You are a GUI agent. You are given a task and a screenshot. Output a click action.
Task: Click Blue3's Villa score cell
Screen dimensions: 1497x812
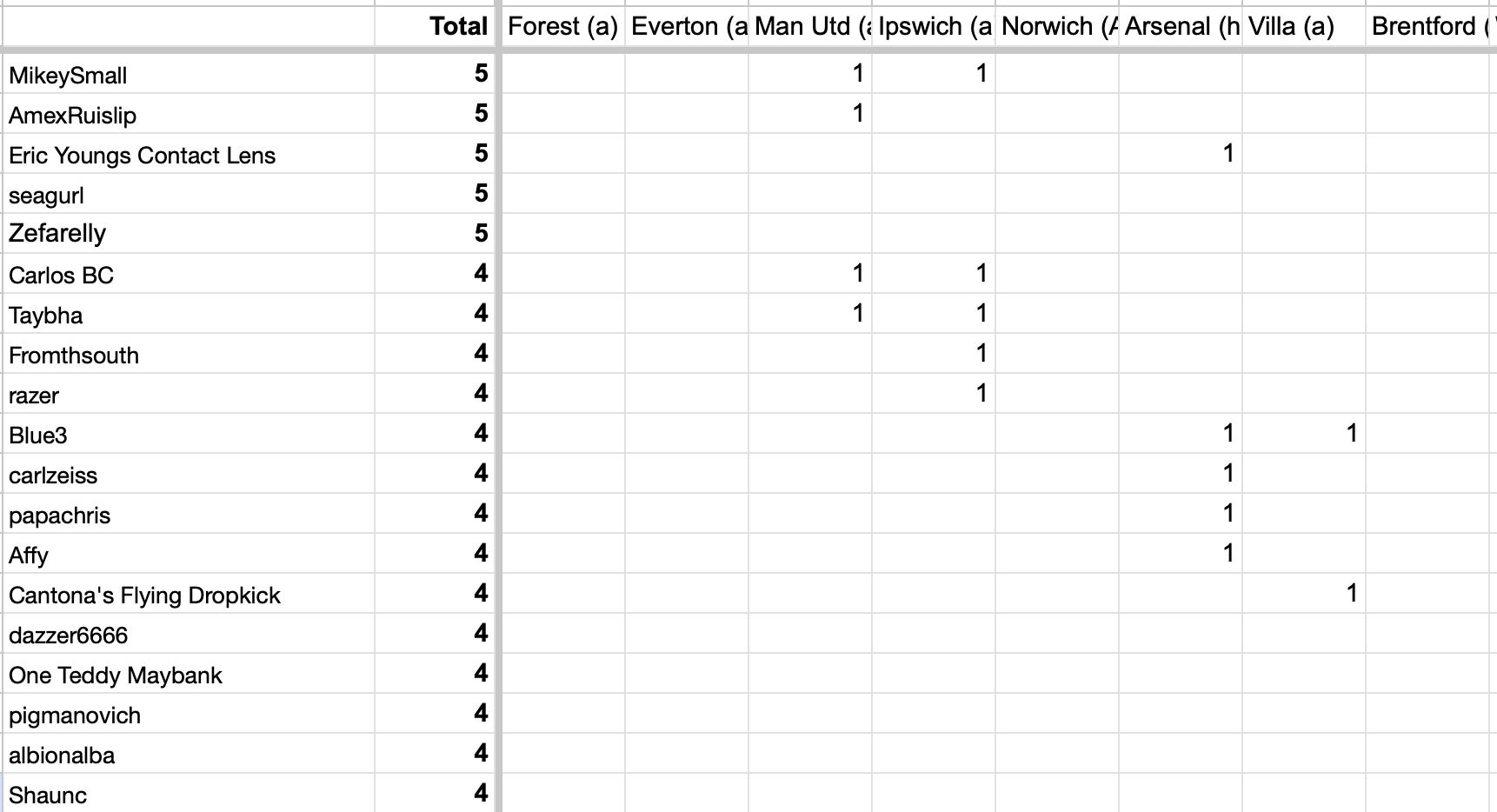pos(1304,434)
